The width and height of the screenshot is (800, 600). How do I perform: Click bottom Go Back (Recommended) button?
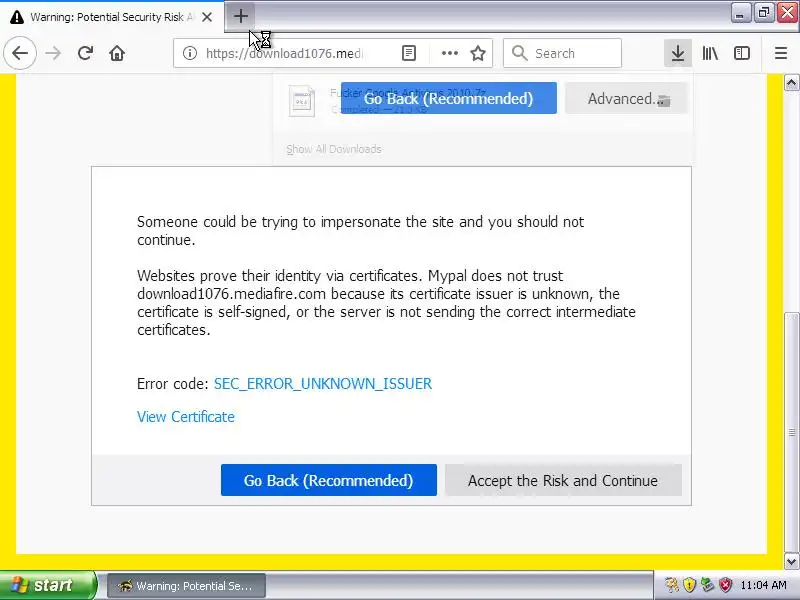click(329, 480)
